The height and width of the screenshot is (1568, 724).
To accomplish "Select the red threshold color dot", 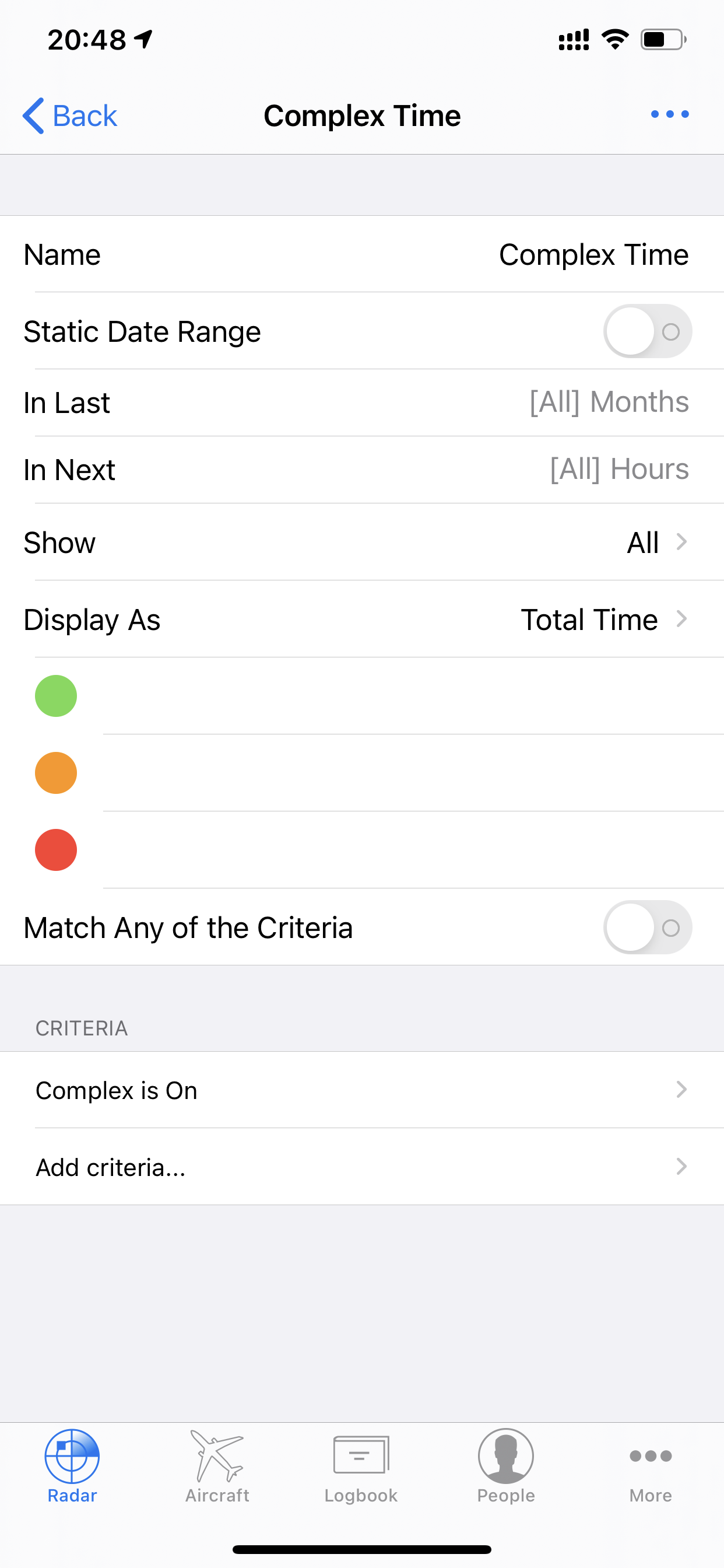I will [56, 850].
